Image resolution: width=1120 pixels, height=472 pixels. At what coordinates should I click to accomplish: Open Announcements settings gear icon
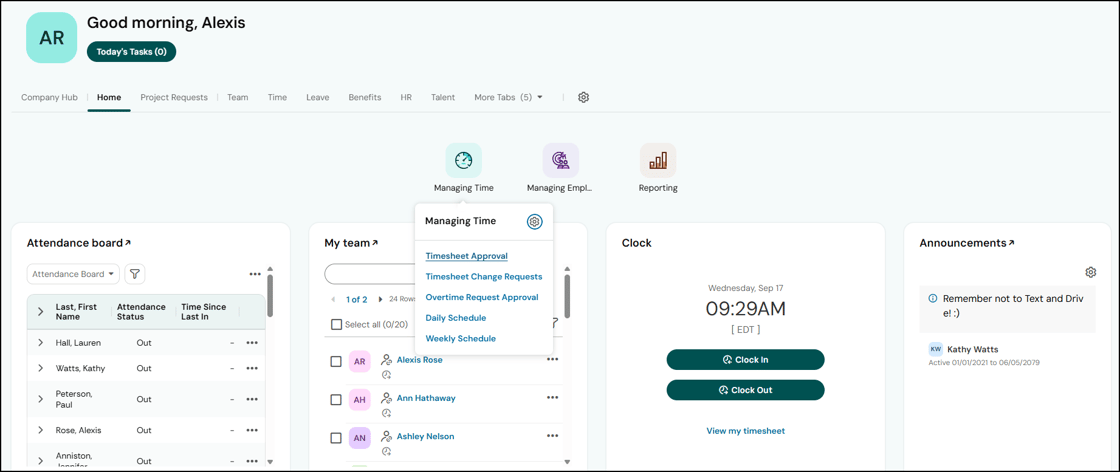coord(1090,272)
